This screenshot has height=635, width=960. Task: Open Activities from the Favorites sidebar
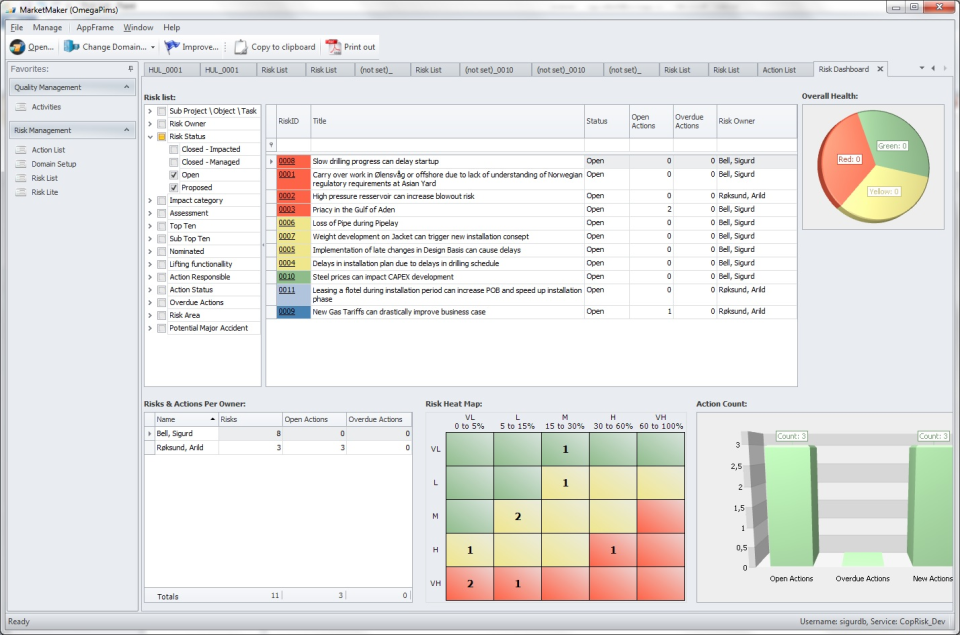tap(46, 107)
